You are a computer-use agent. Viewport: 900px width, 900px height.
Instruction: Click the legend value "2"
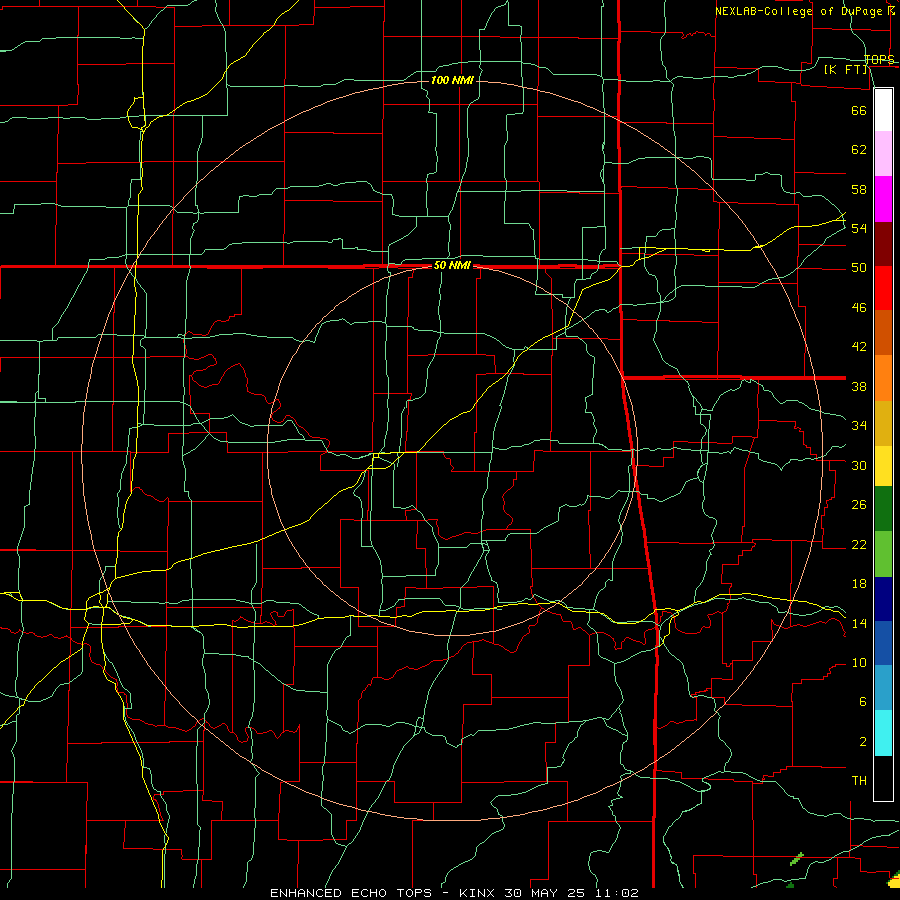point(863,742)
